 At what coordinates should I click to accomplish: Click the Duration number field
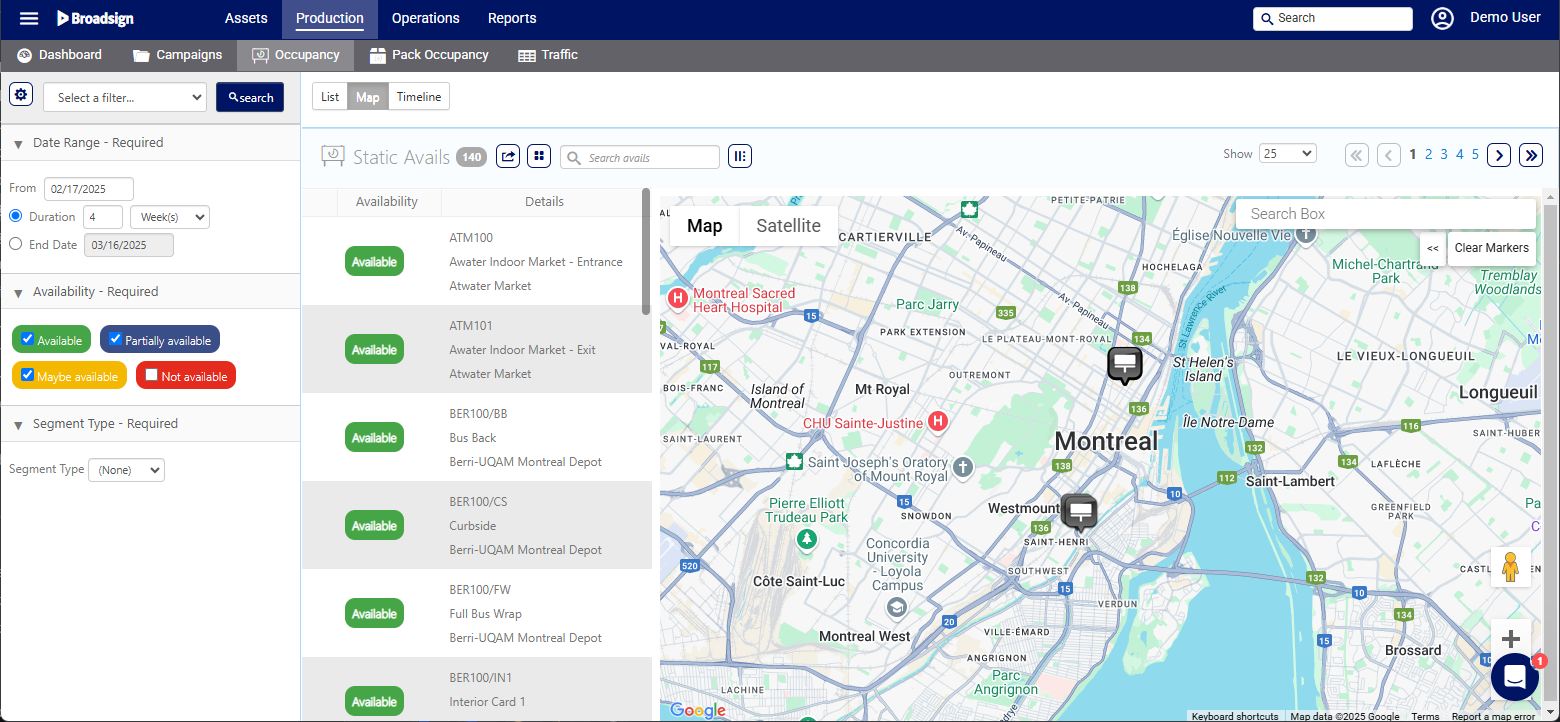[x=103, y=217]
